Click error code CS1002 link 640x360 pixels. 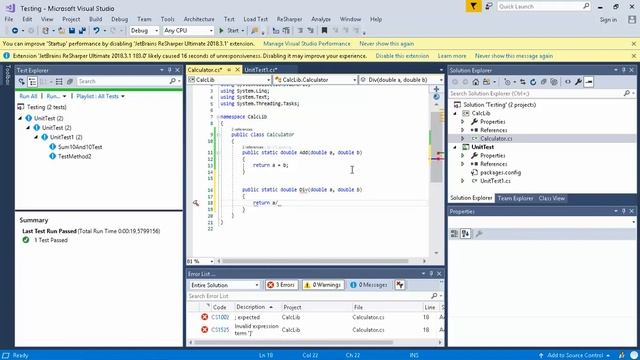point(220,317)
